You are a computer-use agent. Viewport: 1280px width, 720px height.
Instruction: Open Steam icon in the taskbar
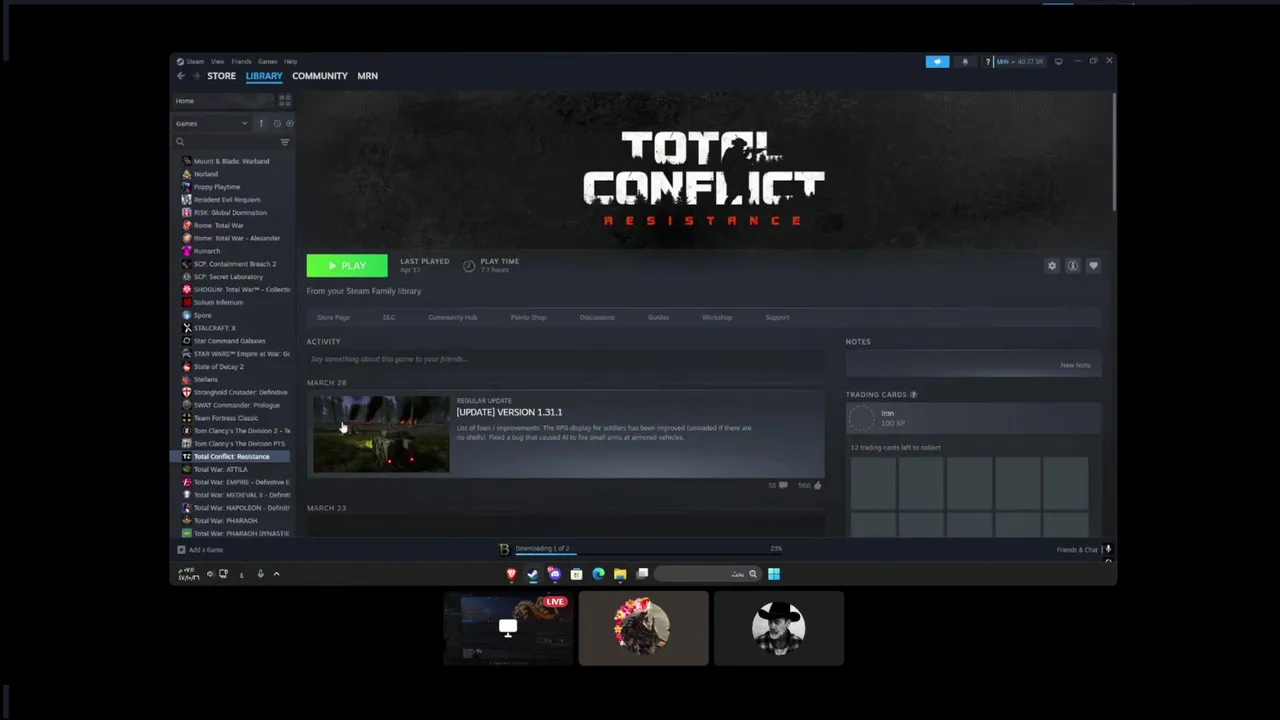tap(533, 574)
